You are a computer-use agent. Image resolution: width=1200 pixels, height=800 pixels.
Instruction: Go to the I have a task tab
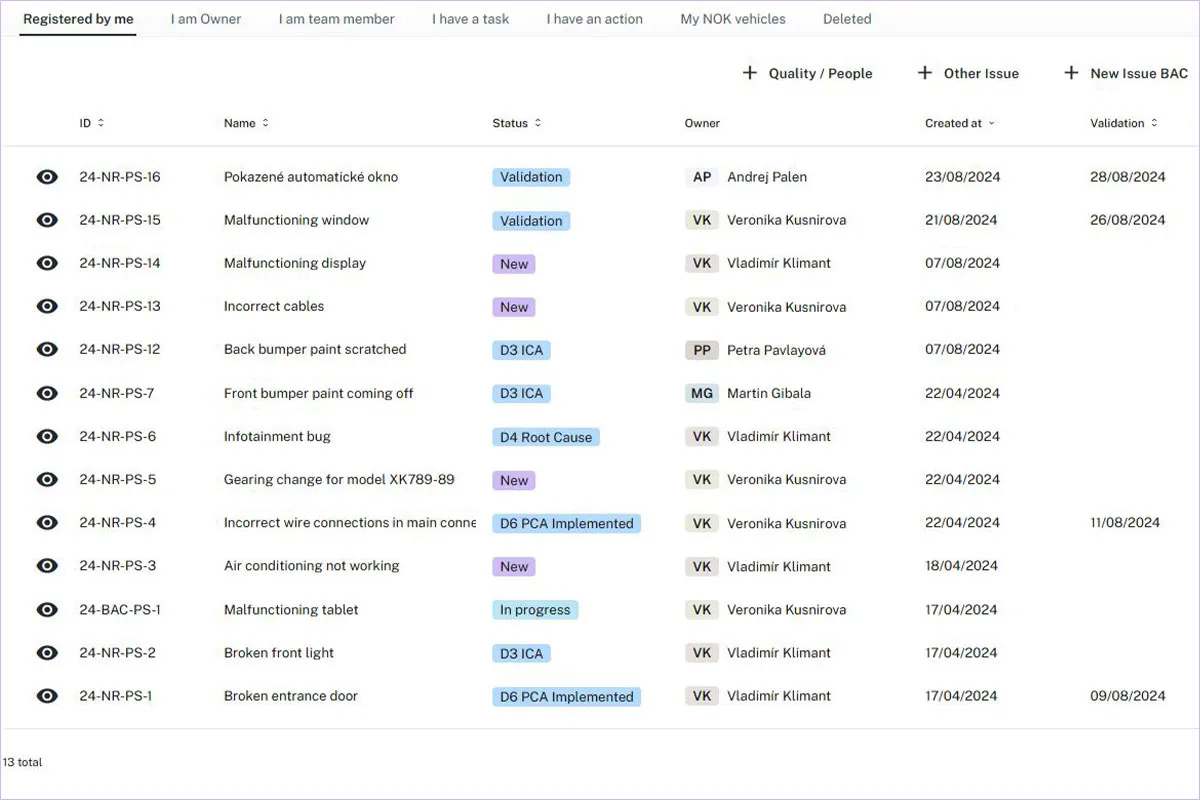point(471,19)
